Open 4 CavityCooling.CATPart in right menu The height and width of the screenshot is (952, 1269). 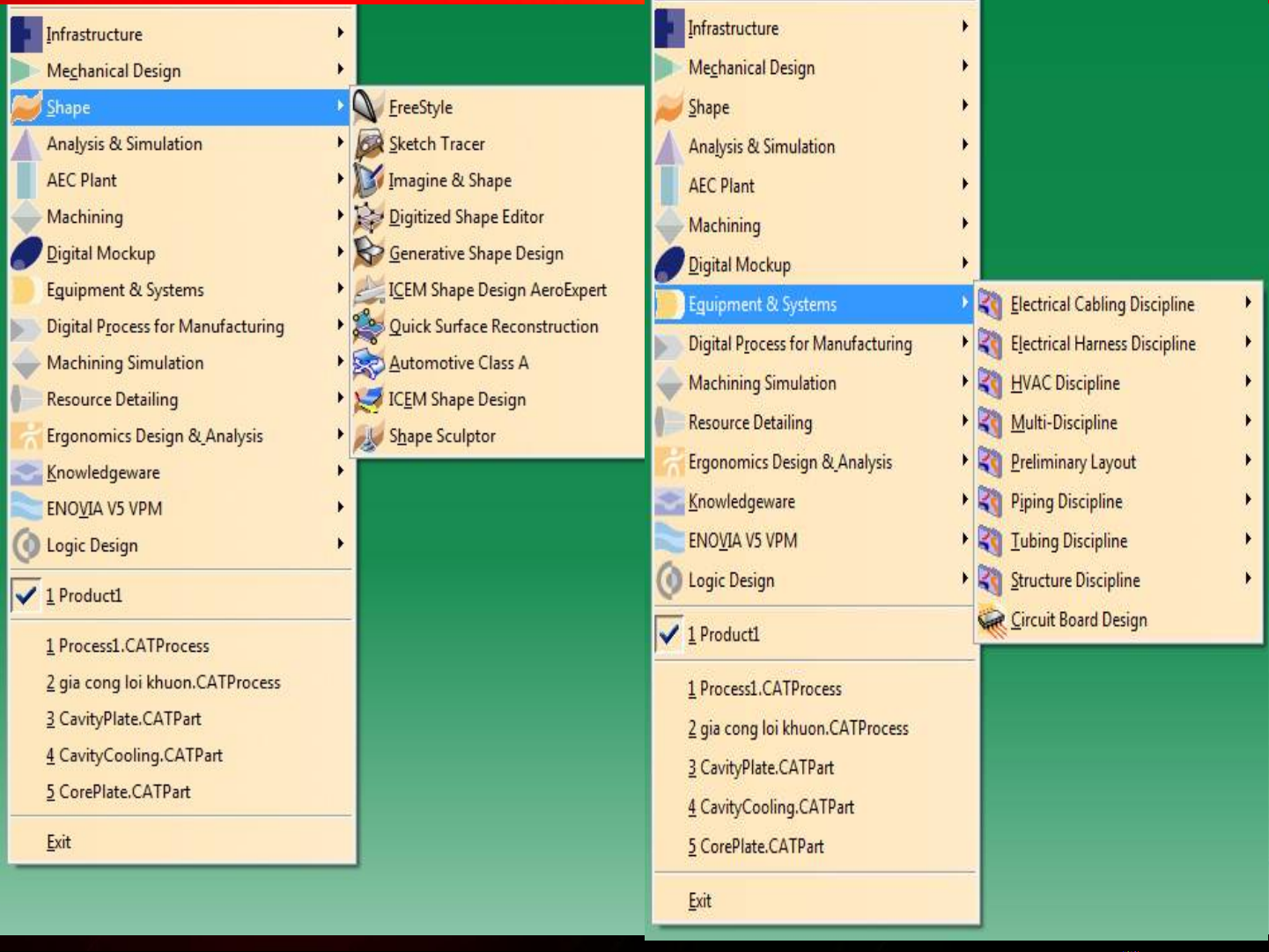click(814, 807)
